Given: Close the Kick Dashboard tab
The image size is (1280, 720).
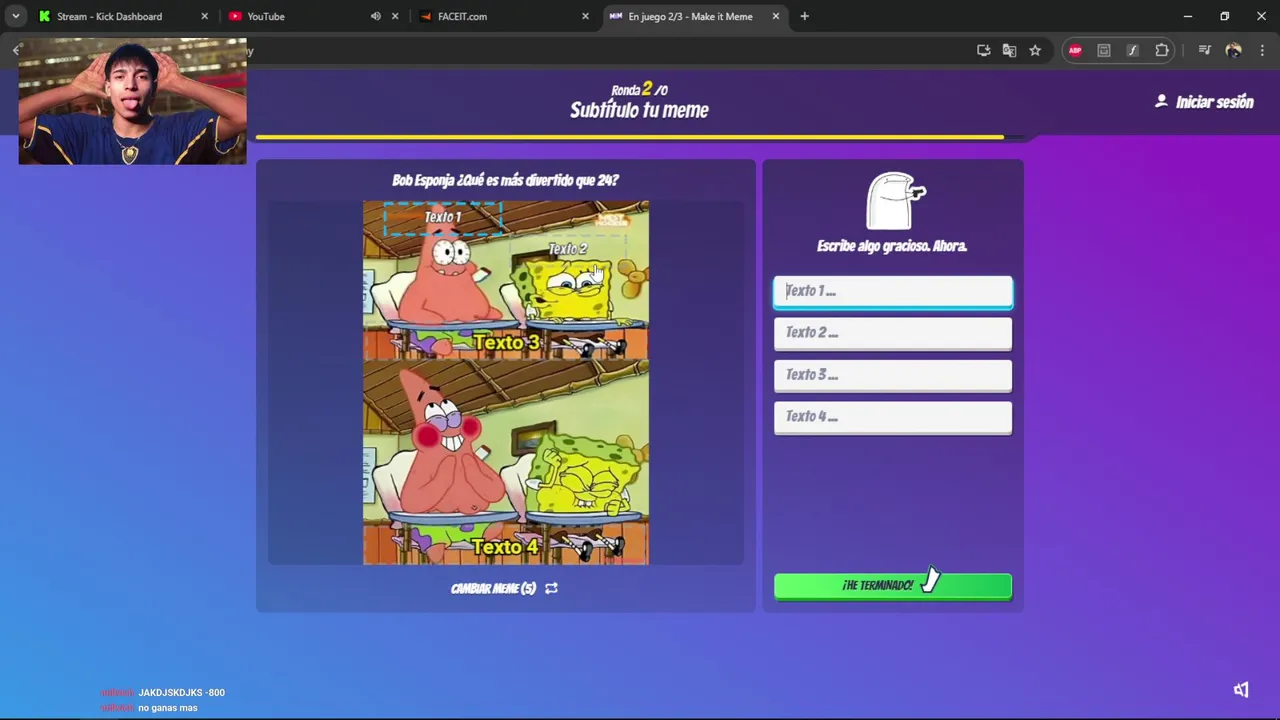Looking at the screenshot, I should (204, 16).
